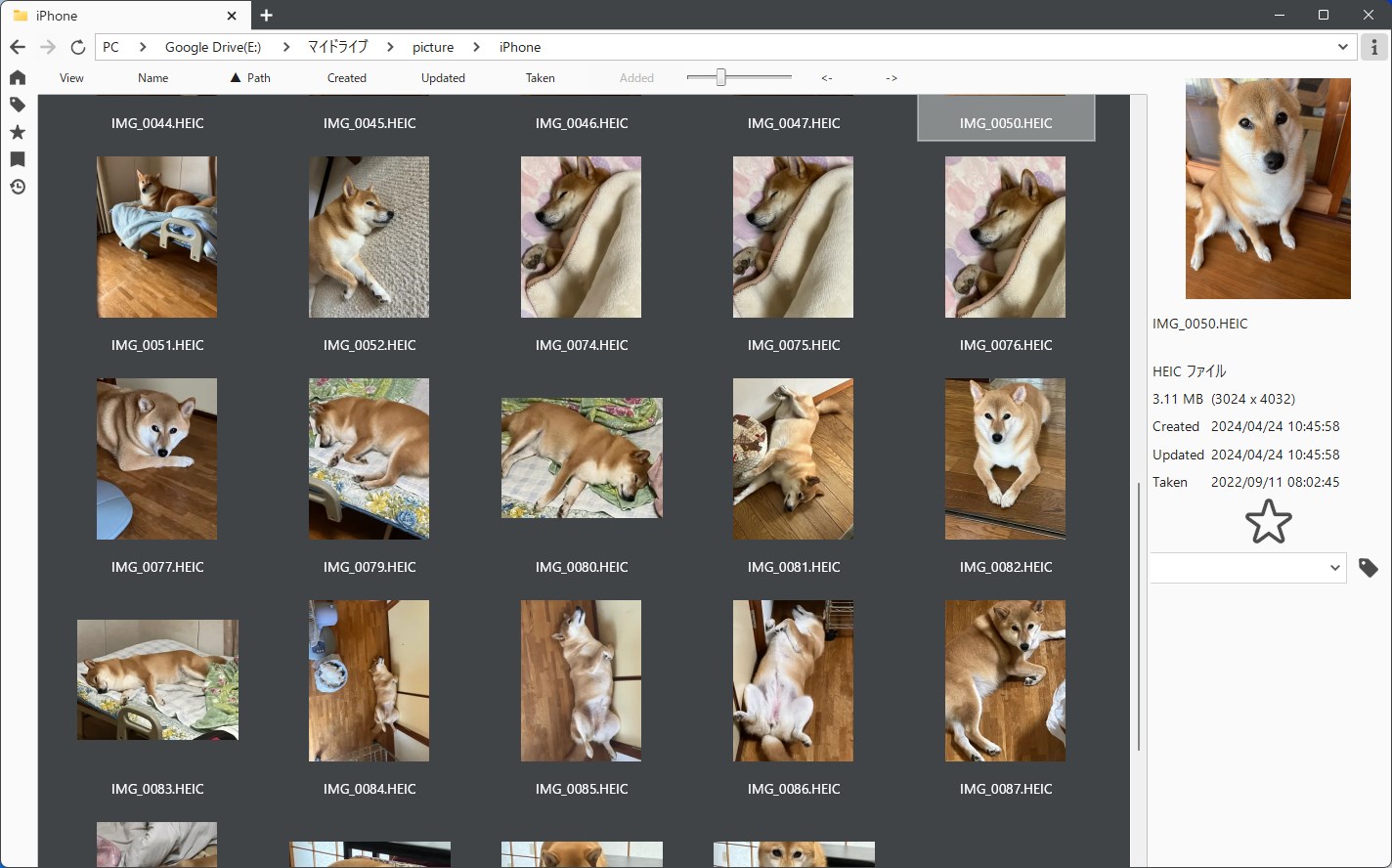Select thumbnail IMG_0086.HEIC
Image resolution: width=1392 pixels, height=868 pixels.
click(794, 680)
